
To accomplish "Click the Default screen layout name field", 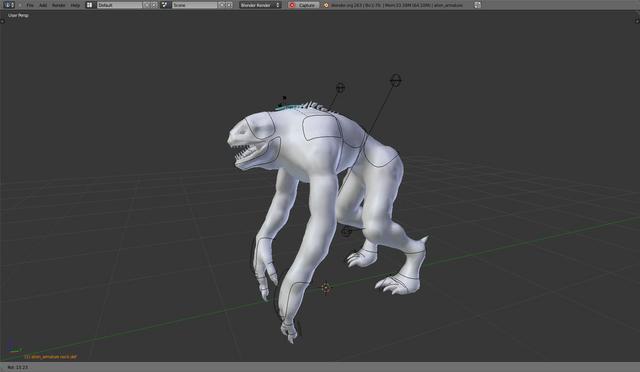I will (120, 5).
